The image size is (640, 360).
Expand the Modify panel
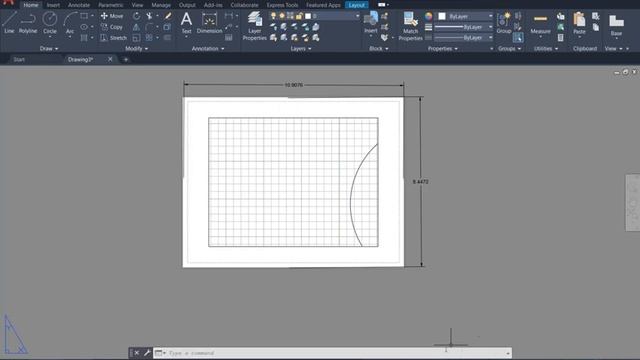[x=136, y=49]
